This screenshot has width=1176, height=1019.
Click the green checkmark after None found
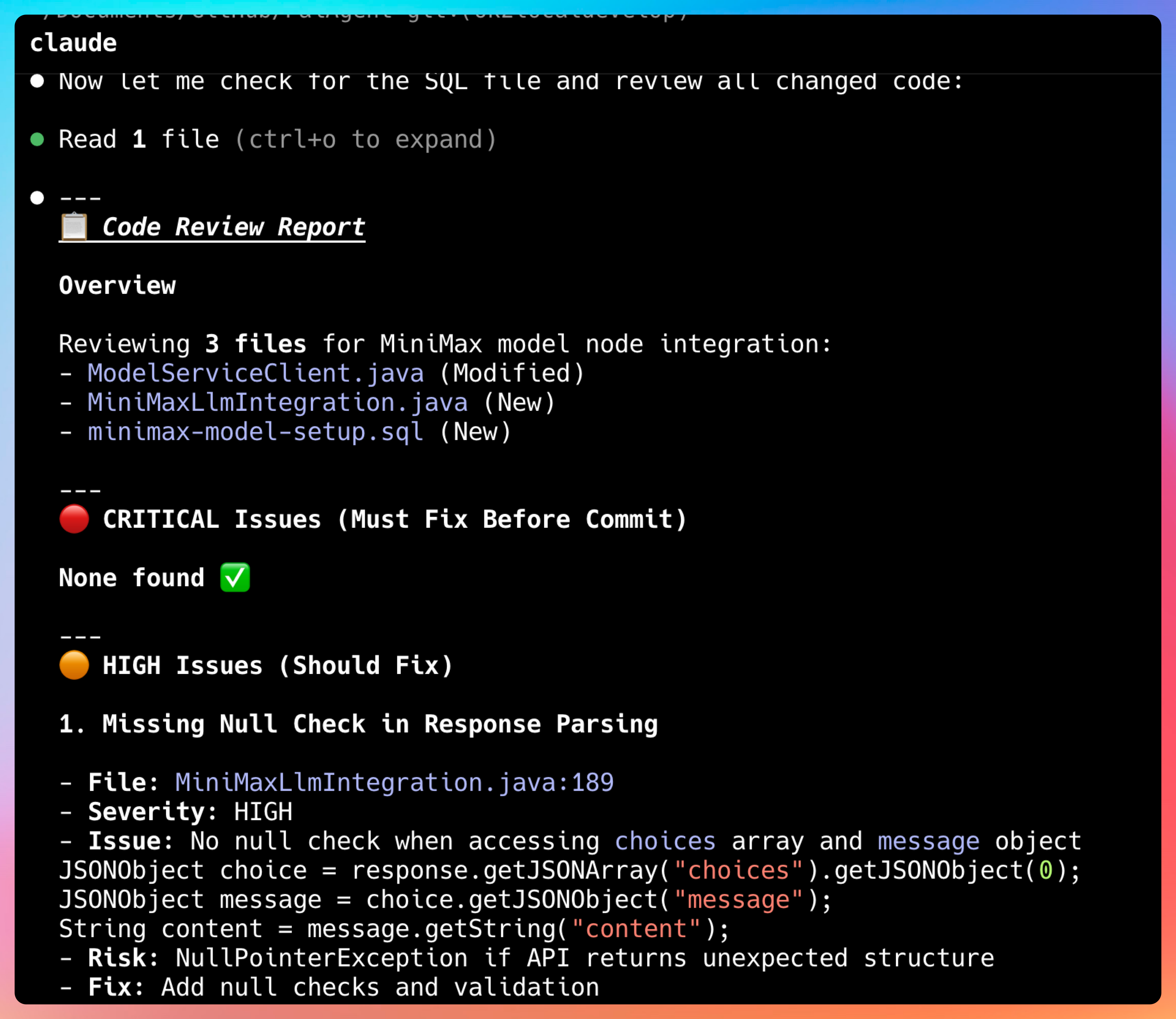tap(235, 578)
